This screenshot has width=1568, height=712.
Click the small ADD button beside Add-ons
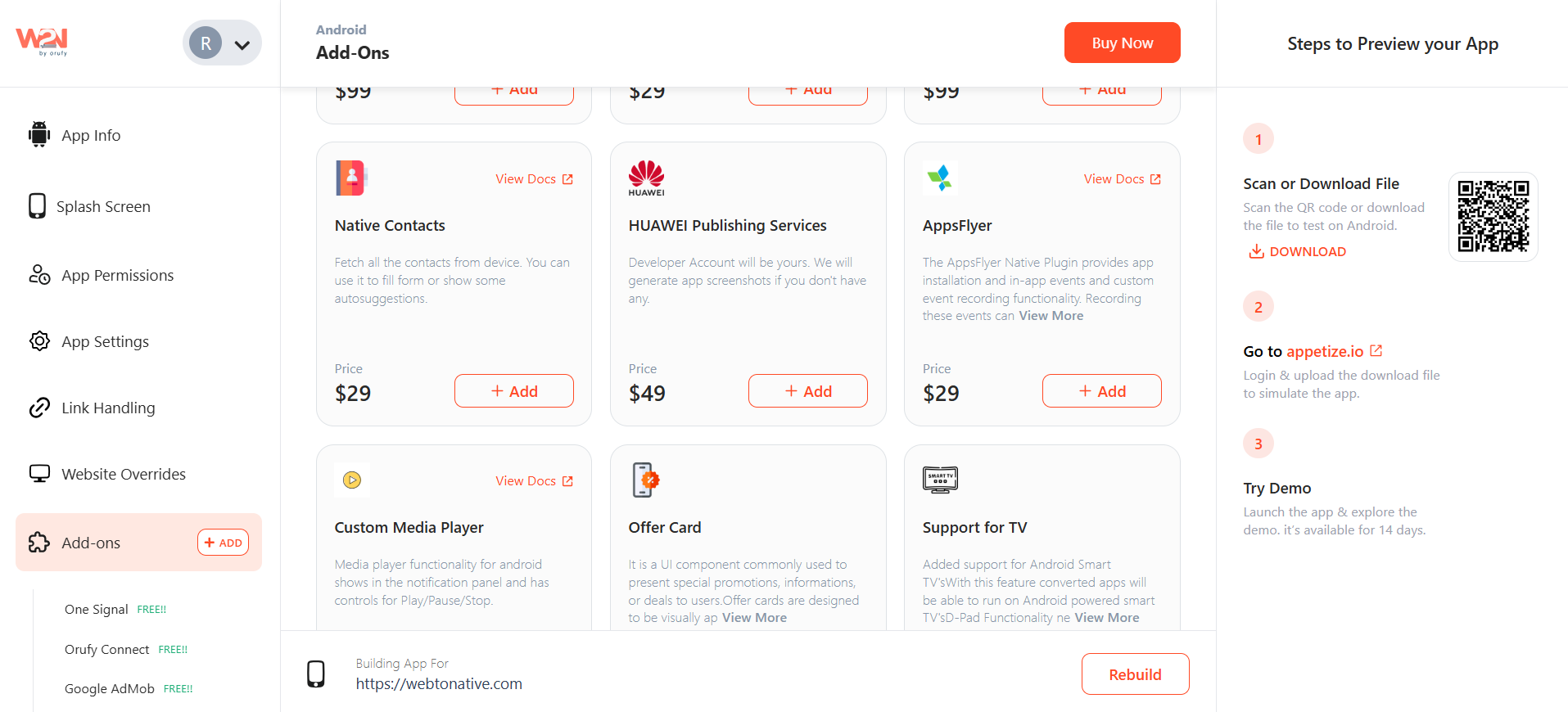(x=223, y=543)
